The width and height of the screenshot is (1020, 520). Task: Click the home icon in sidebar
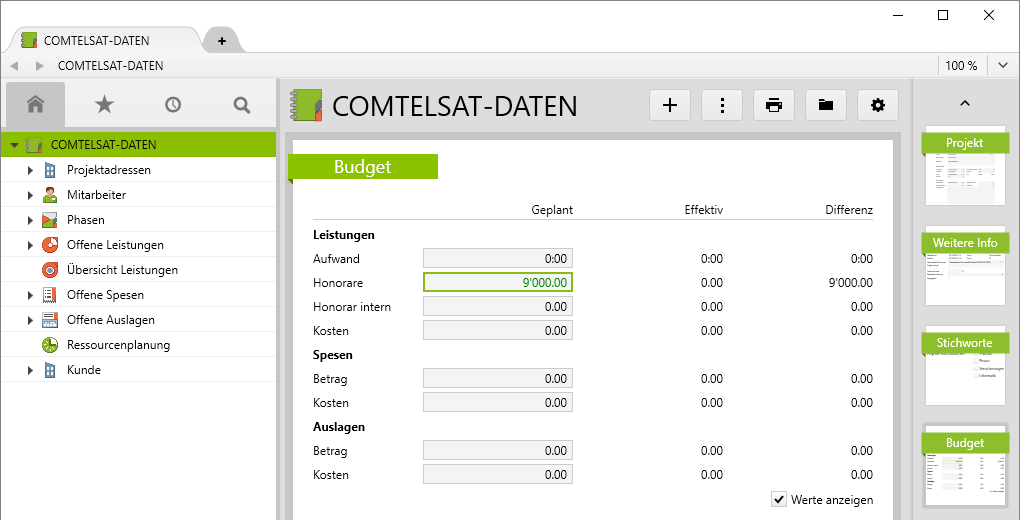(36, 104)
